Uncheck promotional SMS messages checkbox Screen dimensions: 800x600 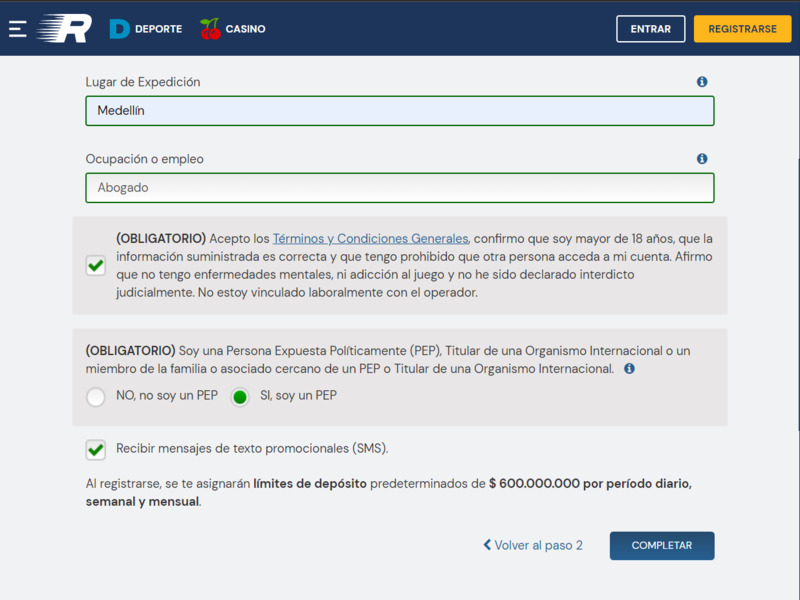pos(95,449)
